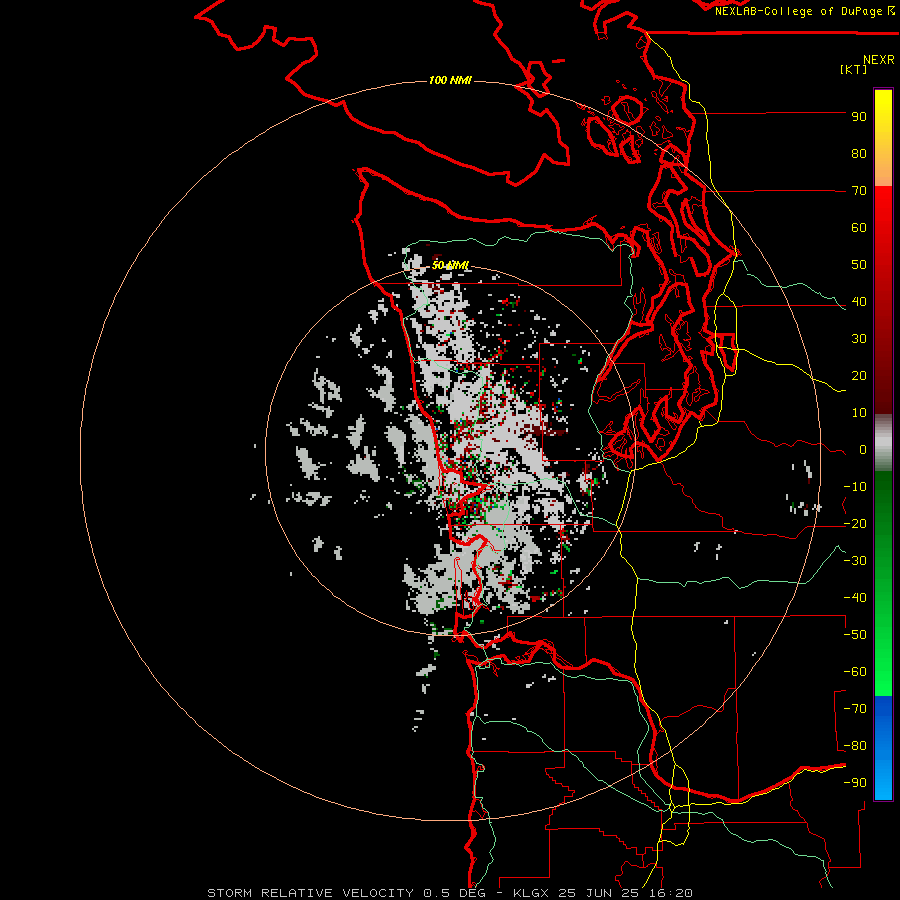Click the positive 80 scale value
Screen dimensions: 900x900
[x=859, y=154]
